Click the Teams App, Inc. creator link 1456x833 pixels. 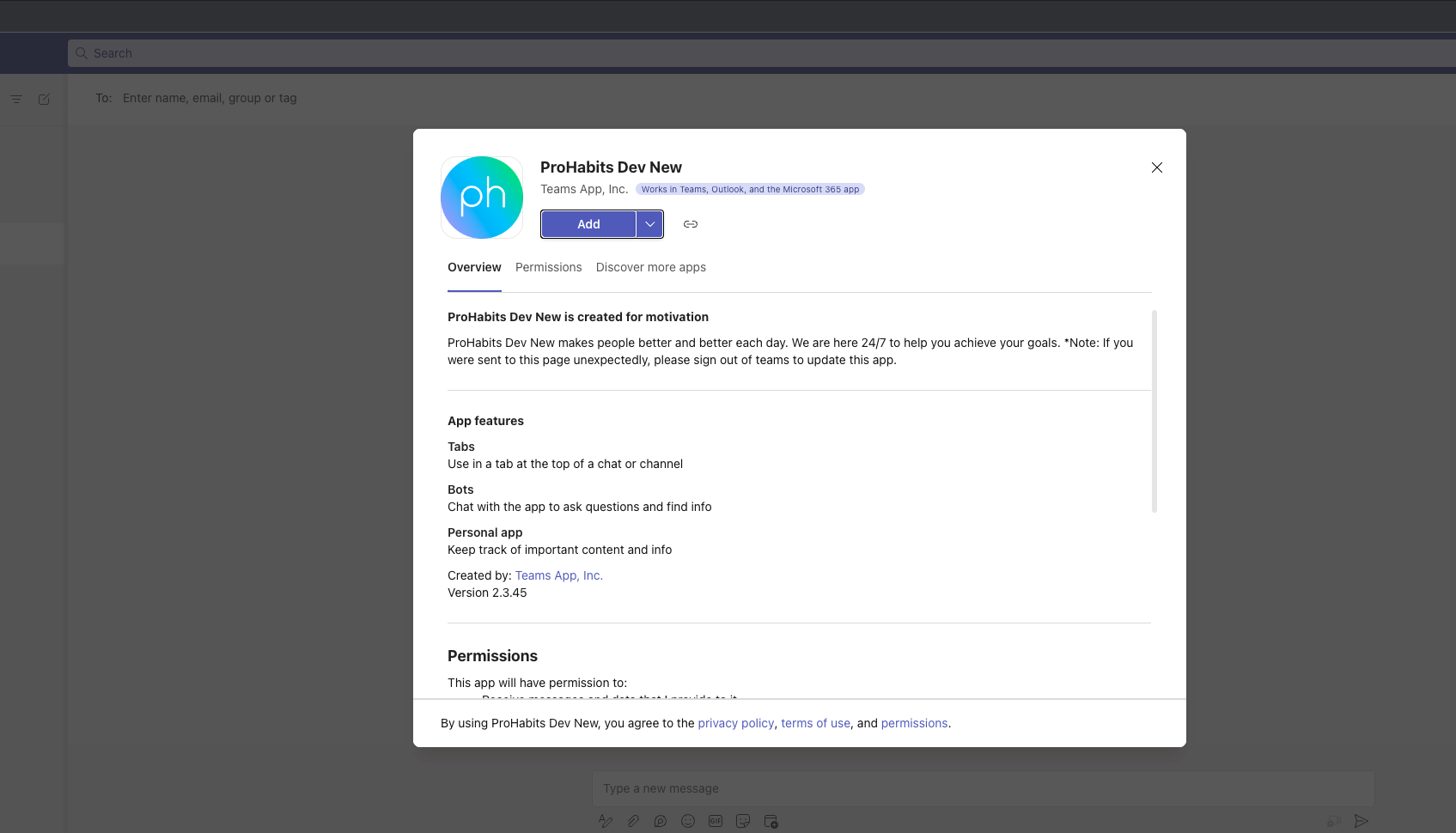(x=558, y=575)
